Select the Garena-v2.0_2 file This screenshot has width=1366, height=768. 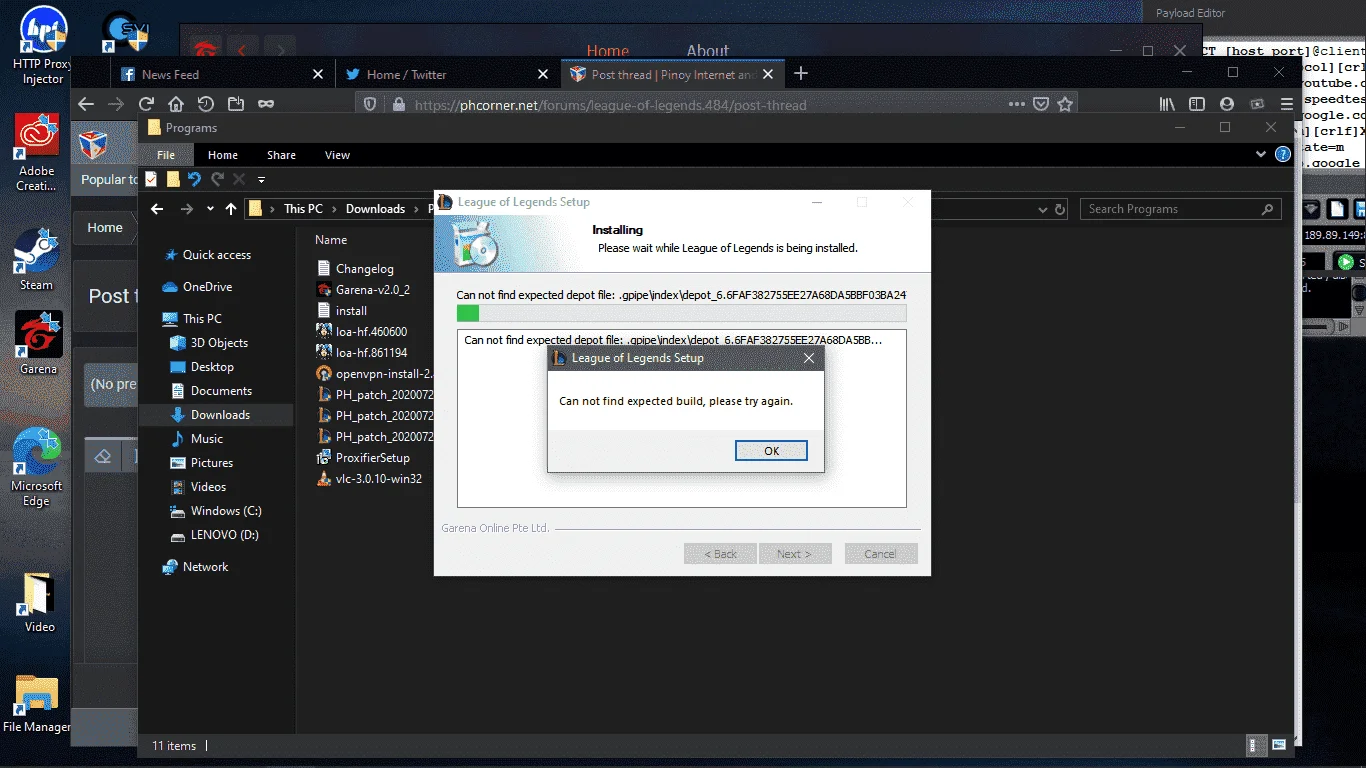[x=372, y=290]
